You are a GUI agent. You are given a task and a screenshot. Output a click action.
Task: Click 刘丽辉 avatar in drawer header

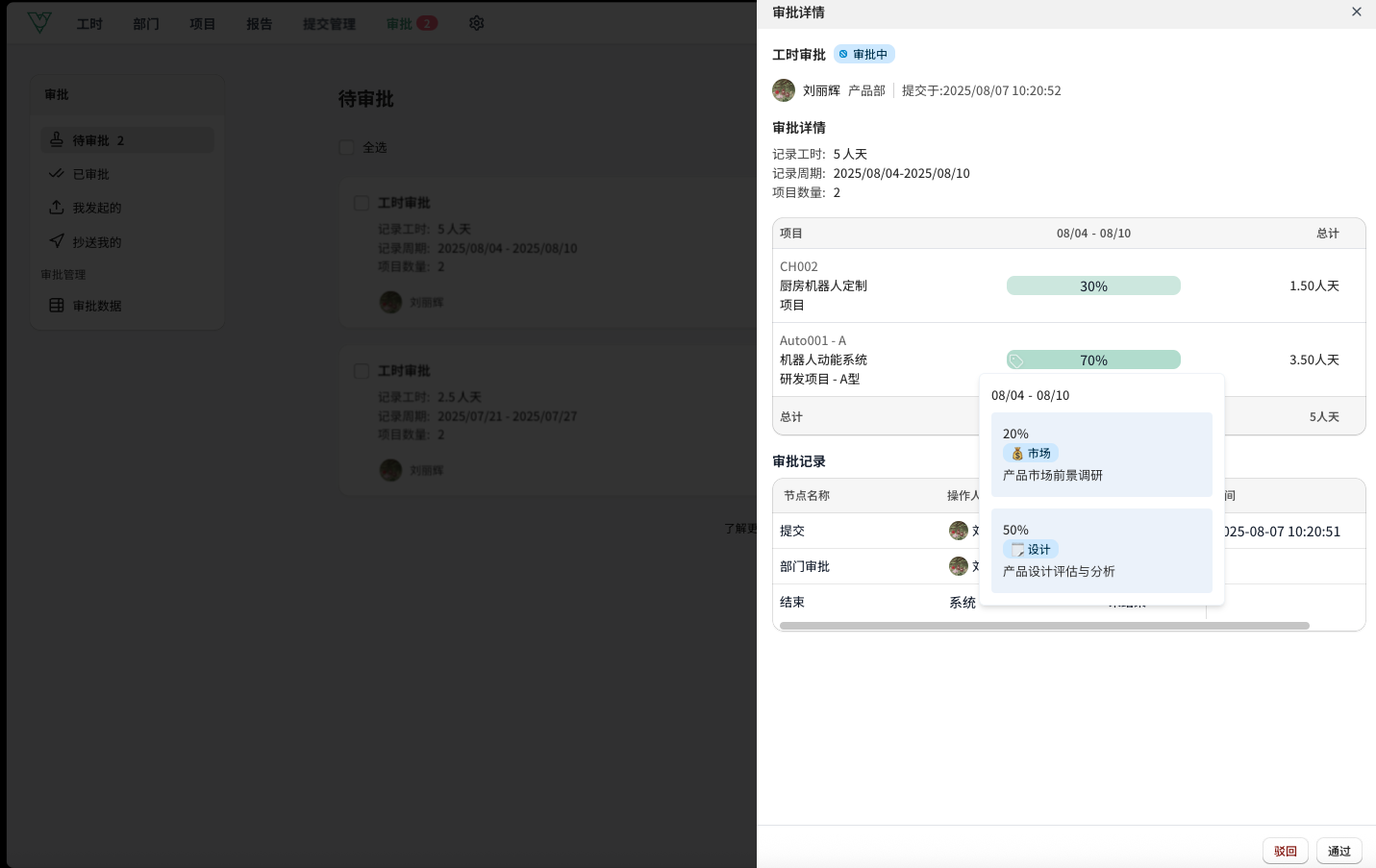(x=784, y=90)
